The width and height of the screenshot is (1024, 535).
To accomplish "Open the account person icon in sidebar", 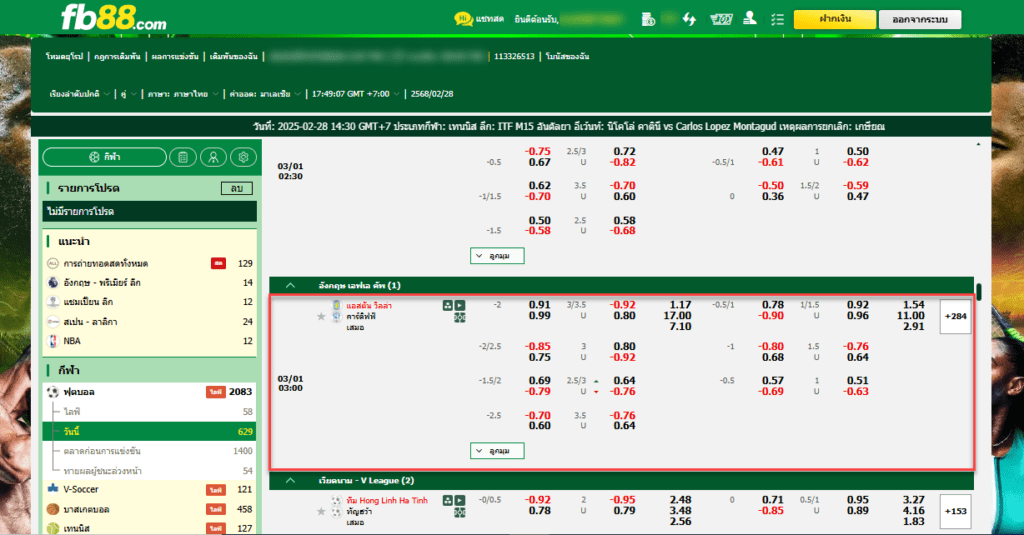I will (213, 157).
